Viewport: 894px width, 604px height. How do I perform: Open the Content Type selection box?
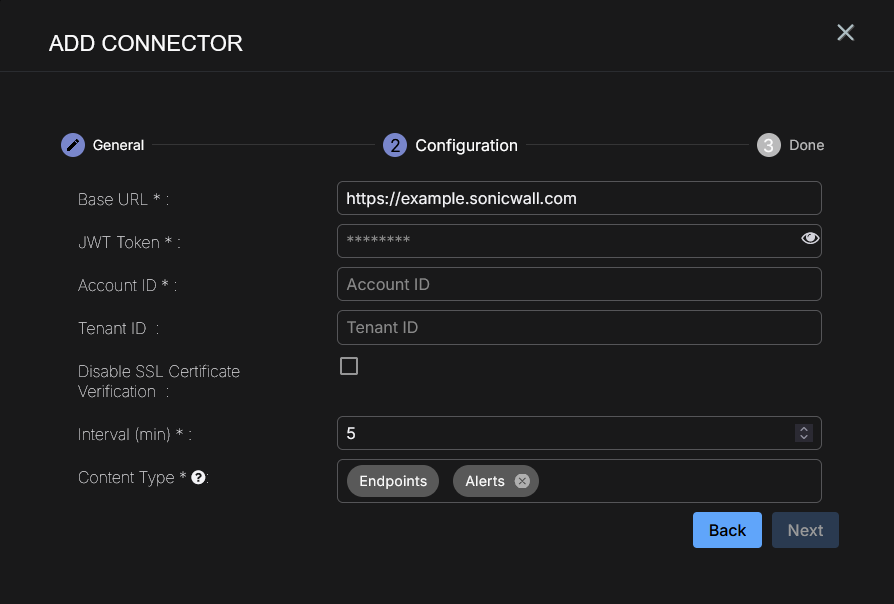pos(680,481)
